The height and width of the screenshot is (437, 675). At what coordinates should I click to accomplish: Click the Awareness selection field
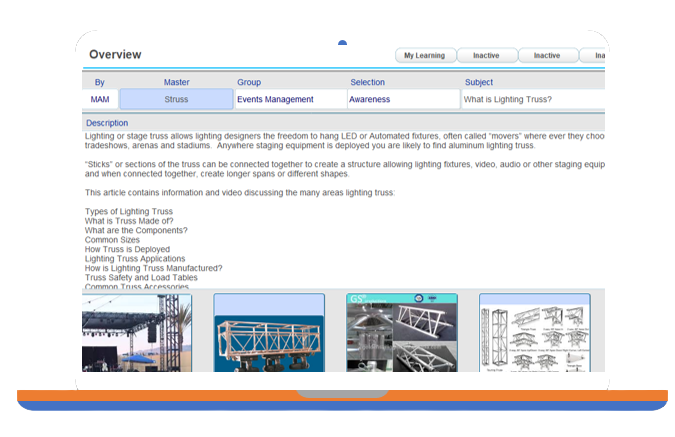coord(404,99)
